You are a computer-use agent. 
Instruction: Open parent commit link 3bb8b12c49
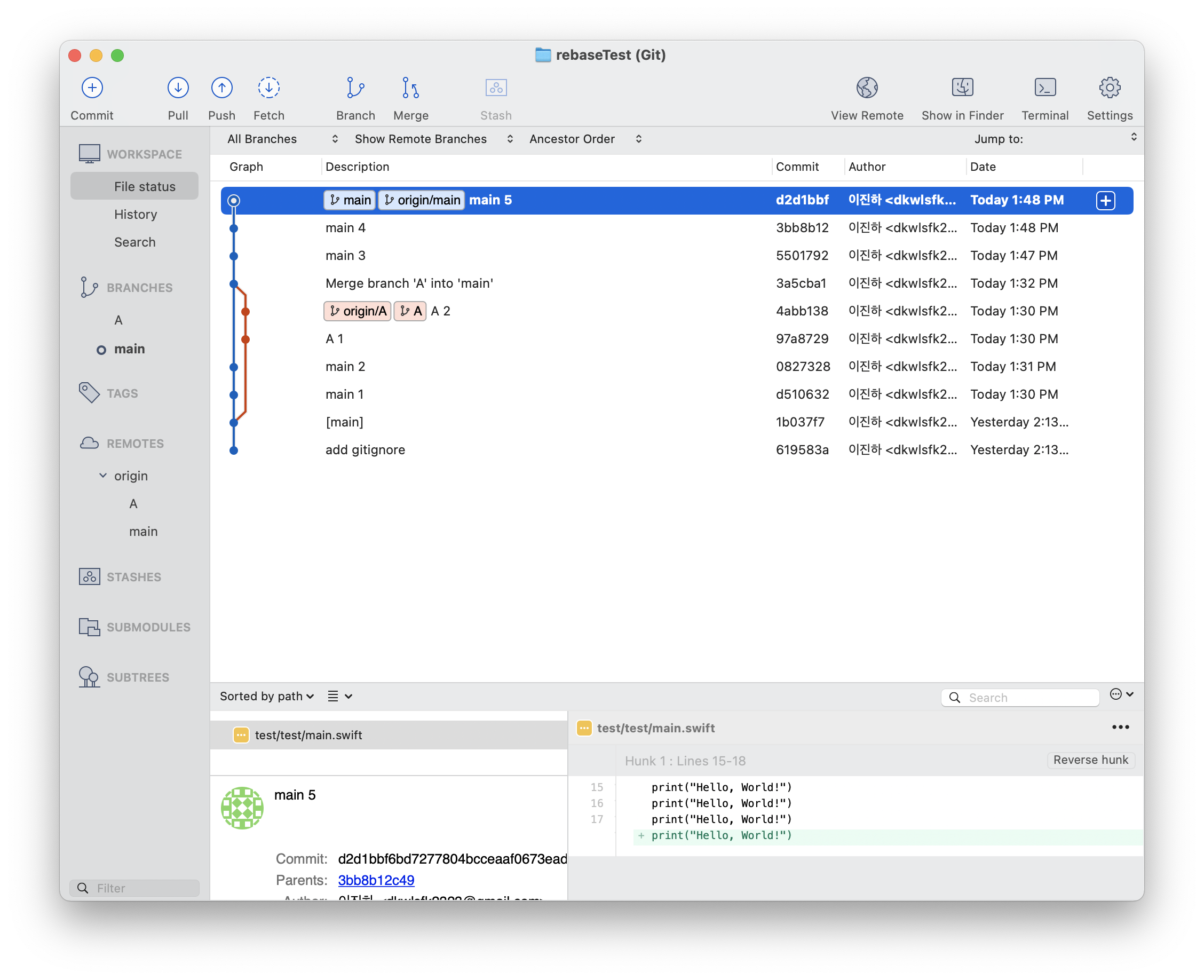376,880
